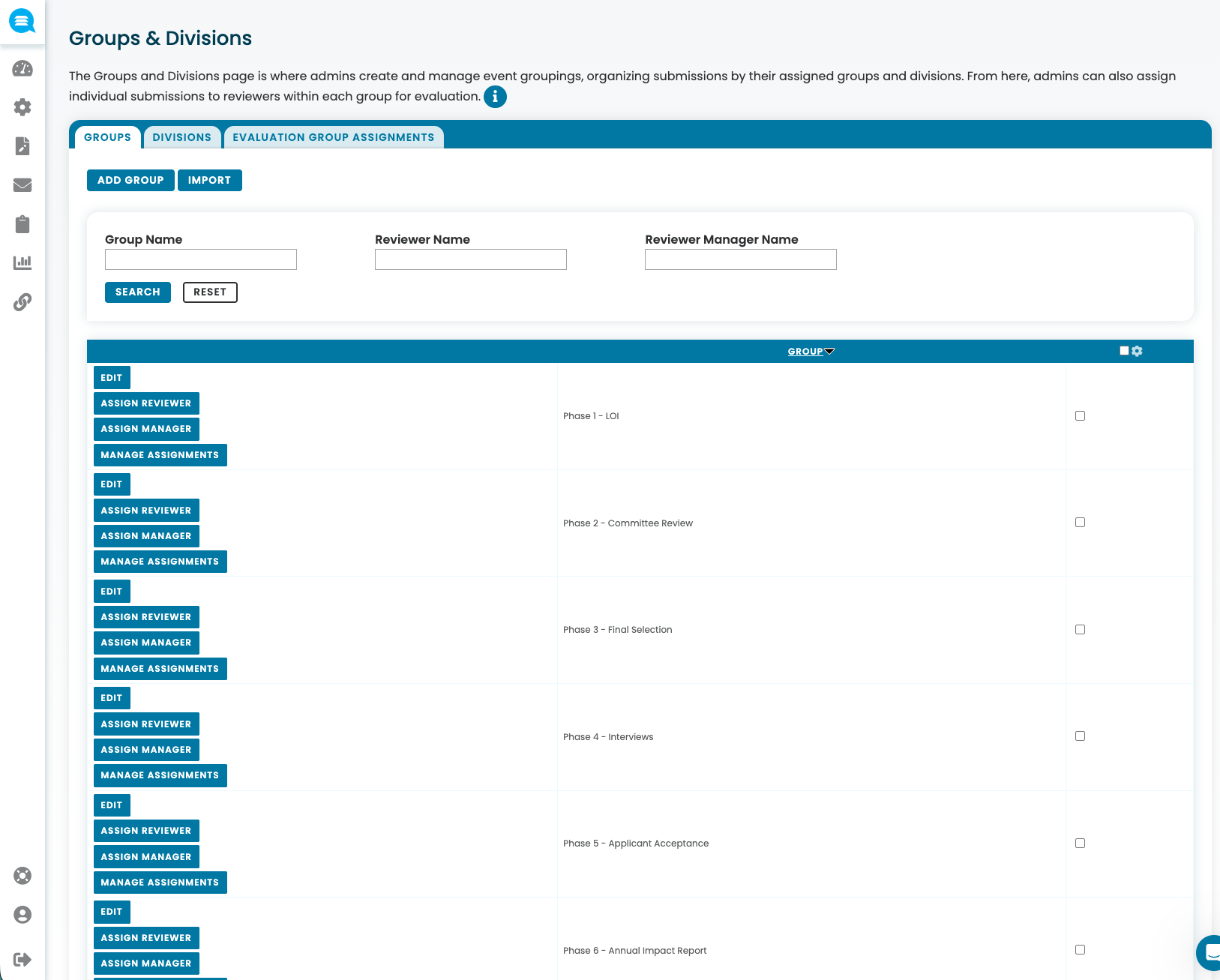Click the logout icon at sidebar bottom

[x=22, y=958]
